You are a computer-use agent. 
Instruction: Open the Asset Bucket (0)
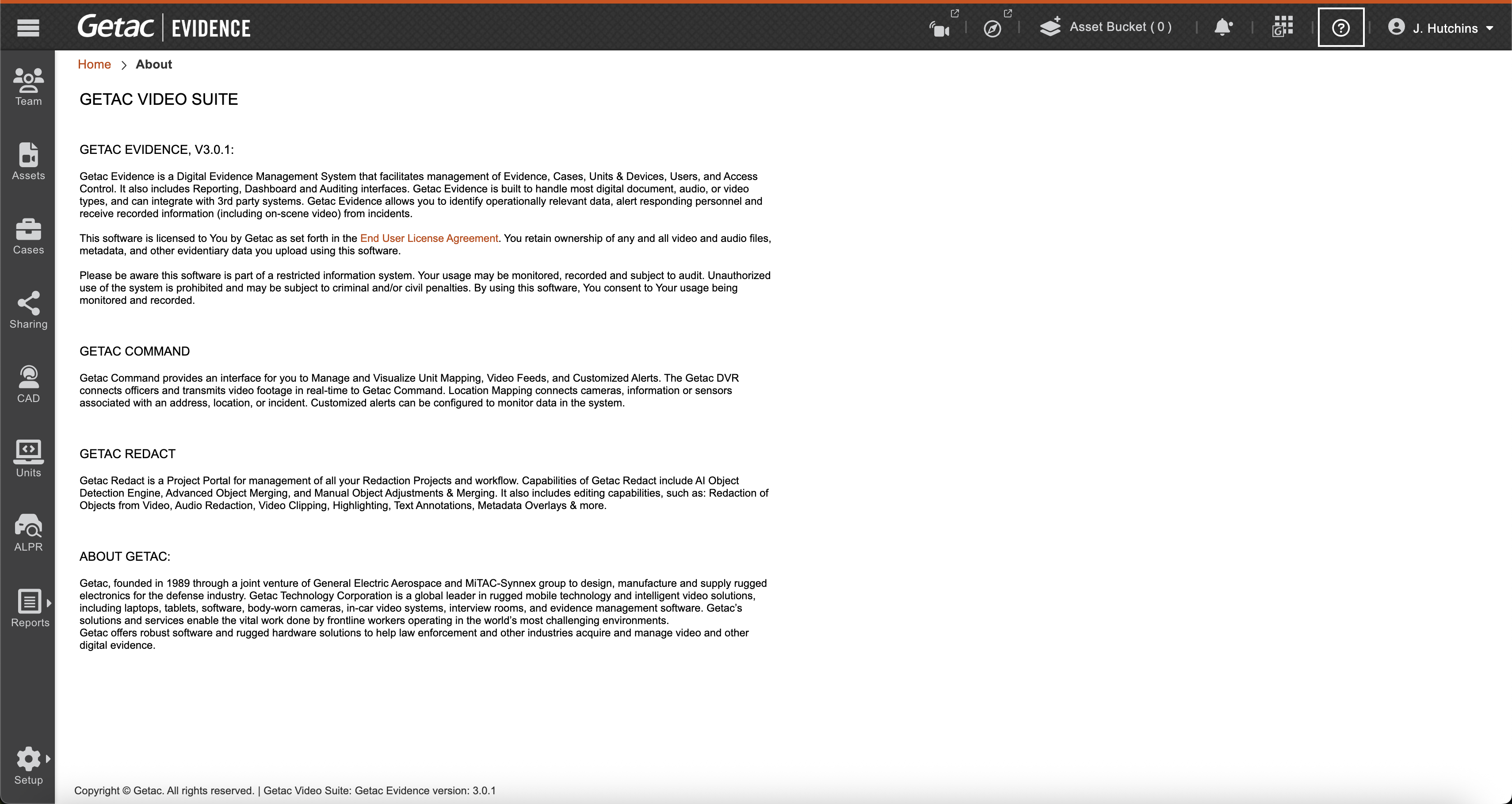point(1105,27)
